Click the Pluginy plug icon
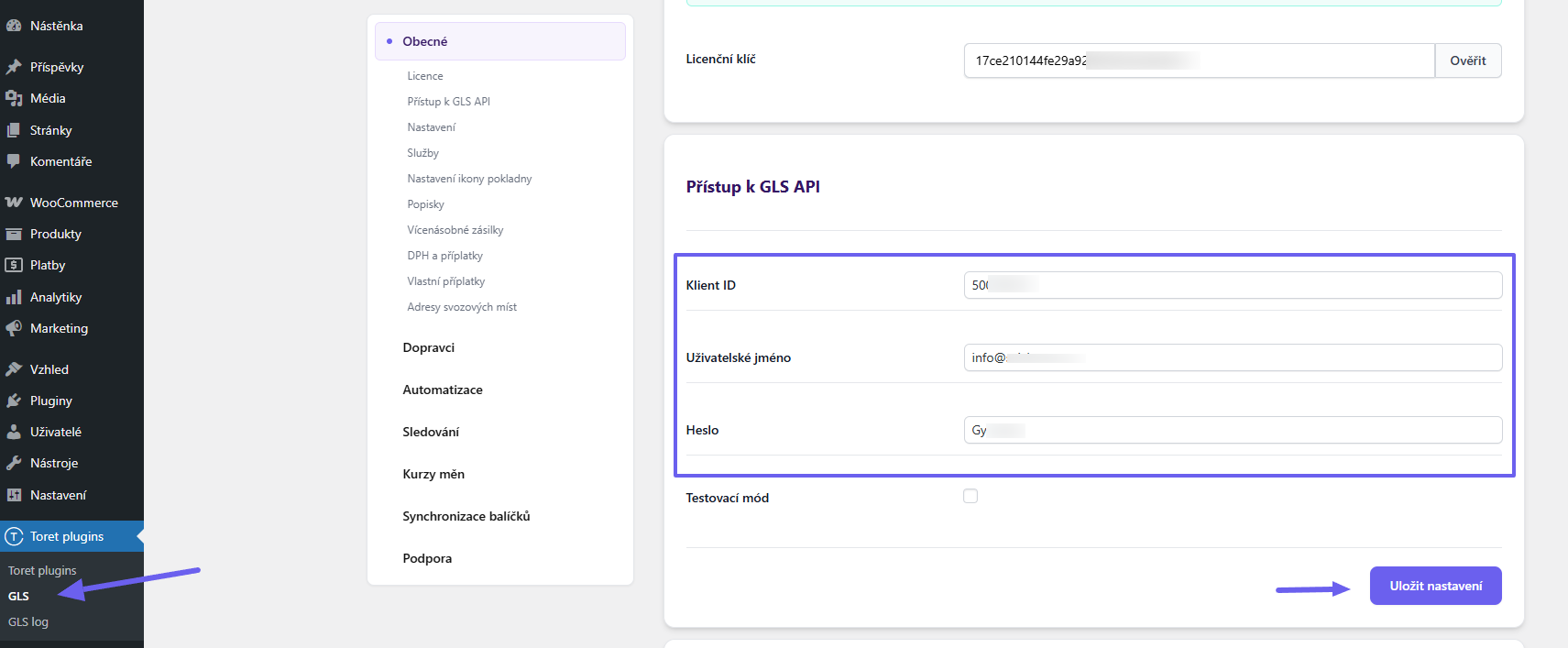 coord(14,401)
